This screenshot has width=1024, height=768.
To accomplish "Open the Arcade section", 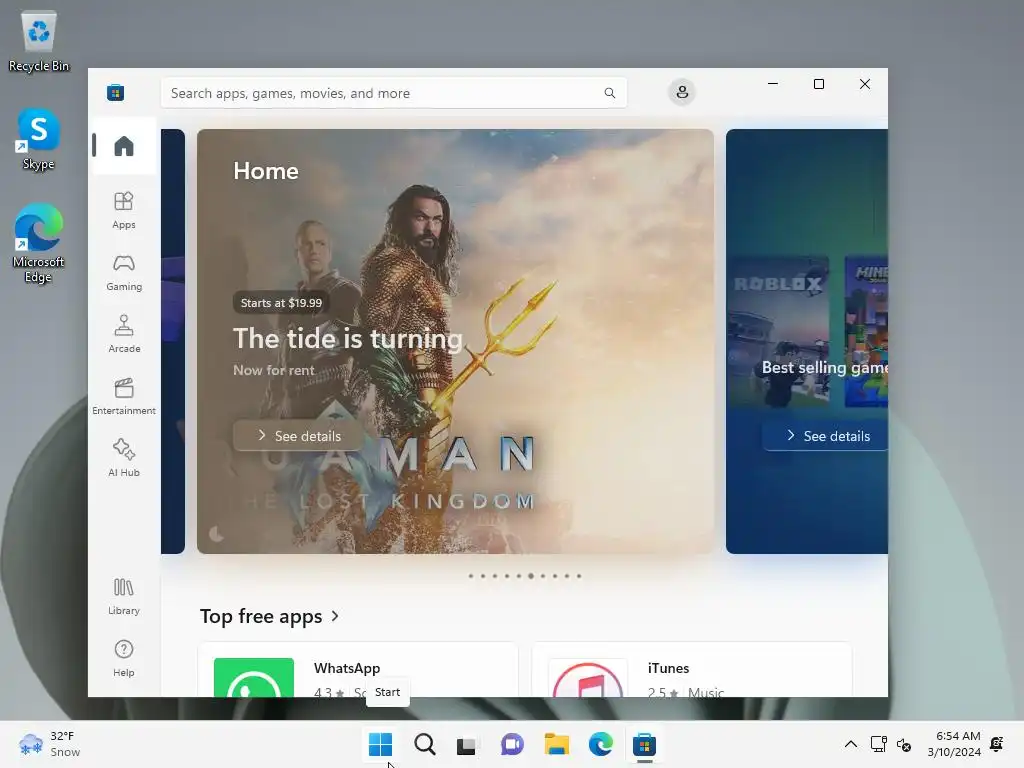I will click(x=123, y=334).
